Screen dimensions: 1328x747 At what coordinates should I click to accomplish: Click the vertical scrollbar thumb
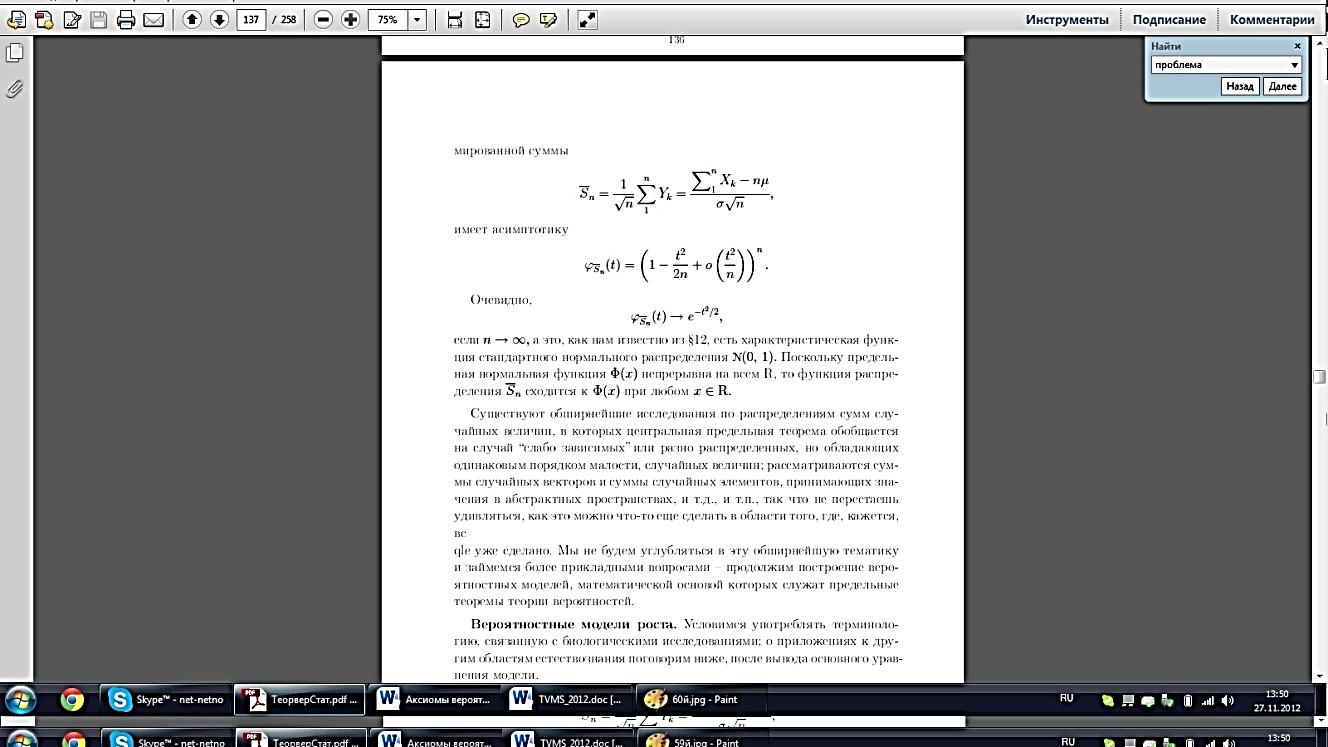tap(1320, 377)
